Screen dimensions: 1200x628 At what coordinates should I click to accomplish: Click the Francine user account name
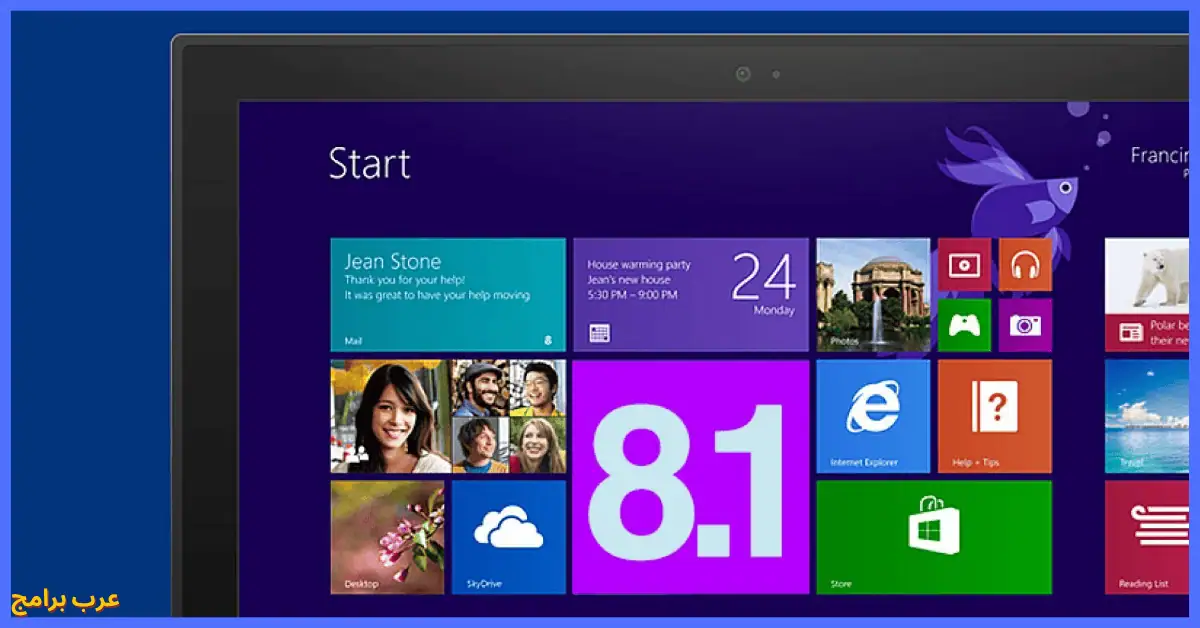tap(1160, 156)
